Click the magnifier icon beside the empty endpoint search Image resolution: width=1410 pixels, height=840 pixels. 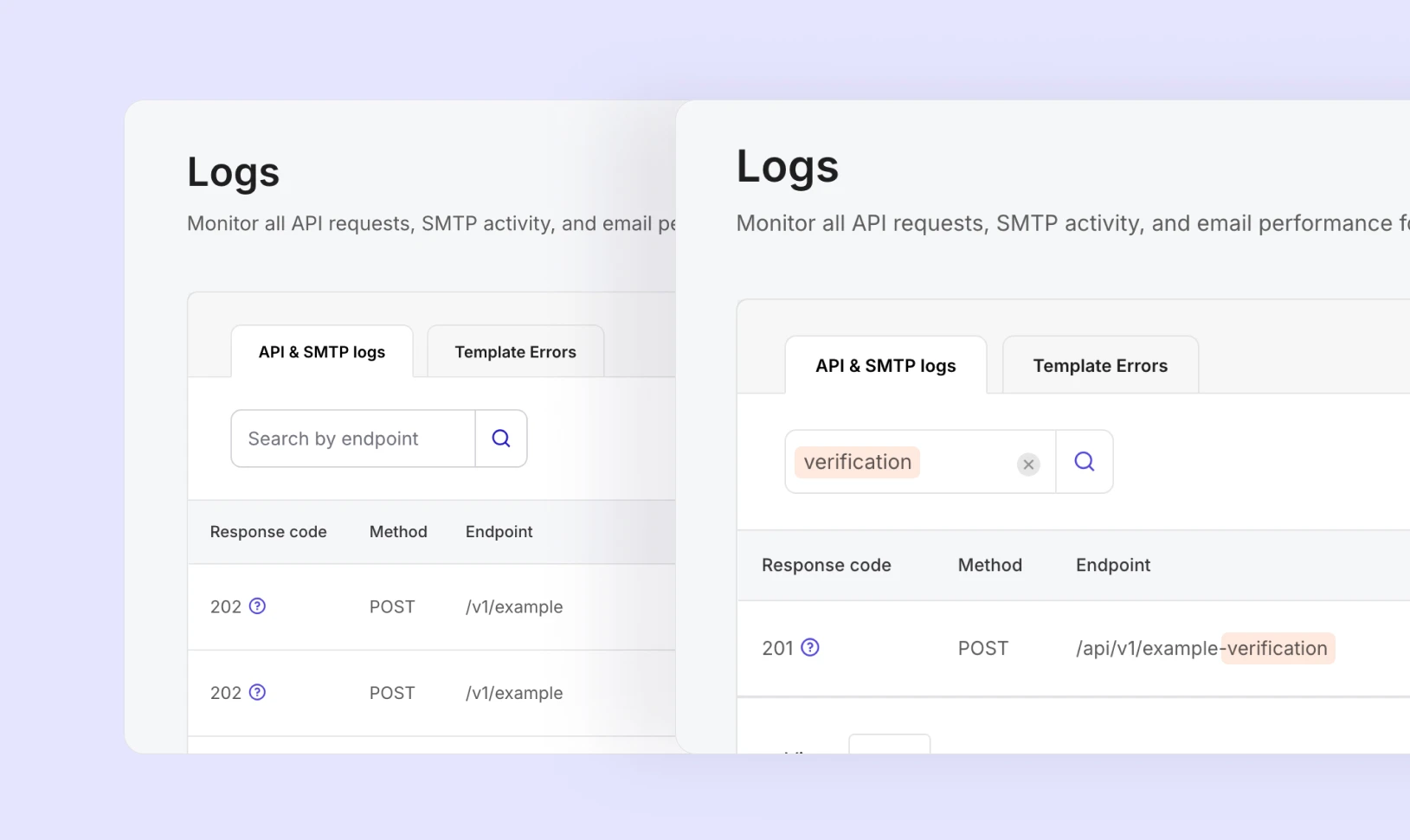pyautogui.click(x=501, y=439)
